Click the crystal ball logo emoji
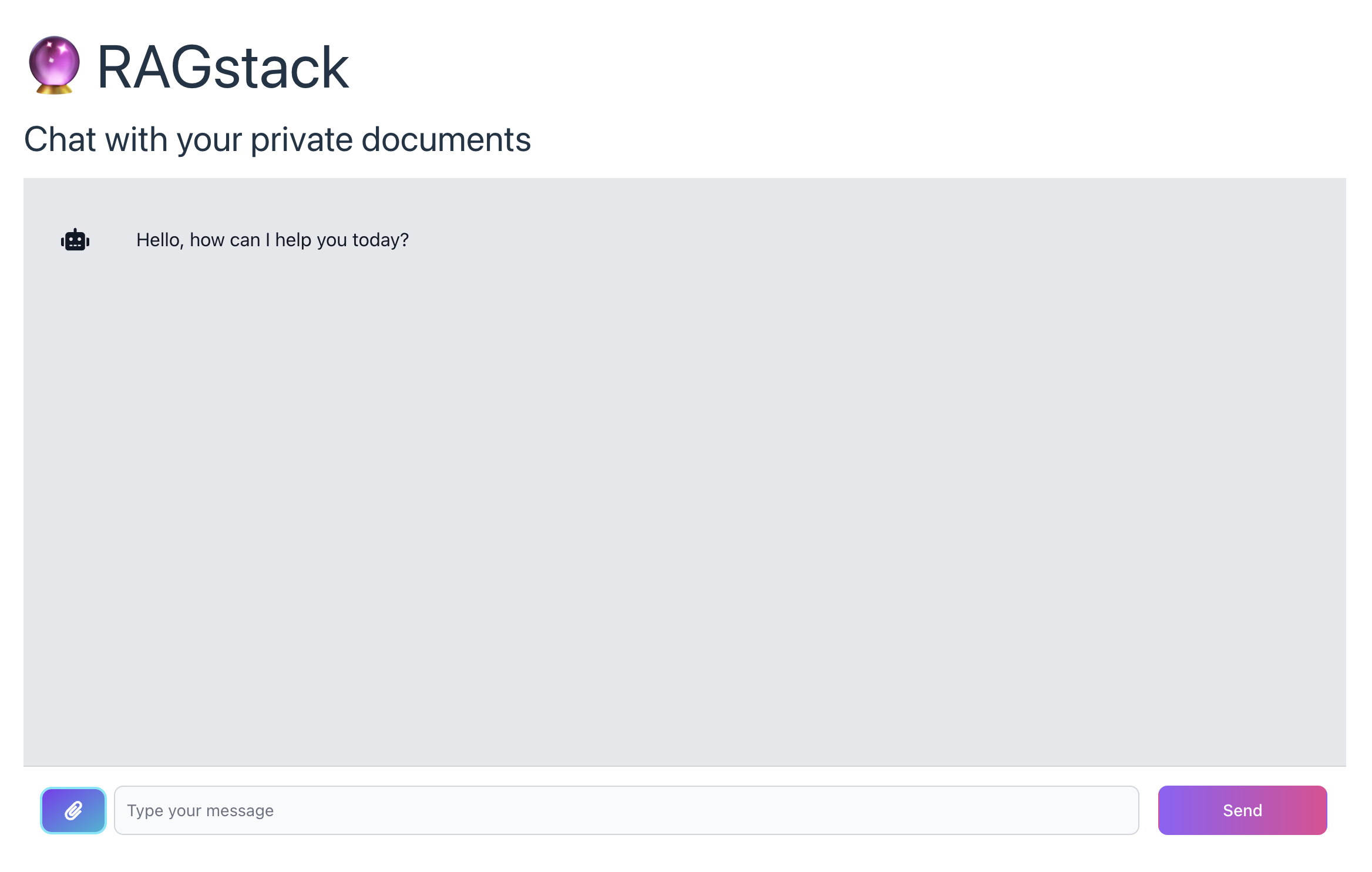Screen dimensions: 1372x872 [x=54, y=66]
